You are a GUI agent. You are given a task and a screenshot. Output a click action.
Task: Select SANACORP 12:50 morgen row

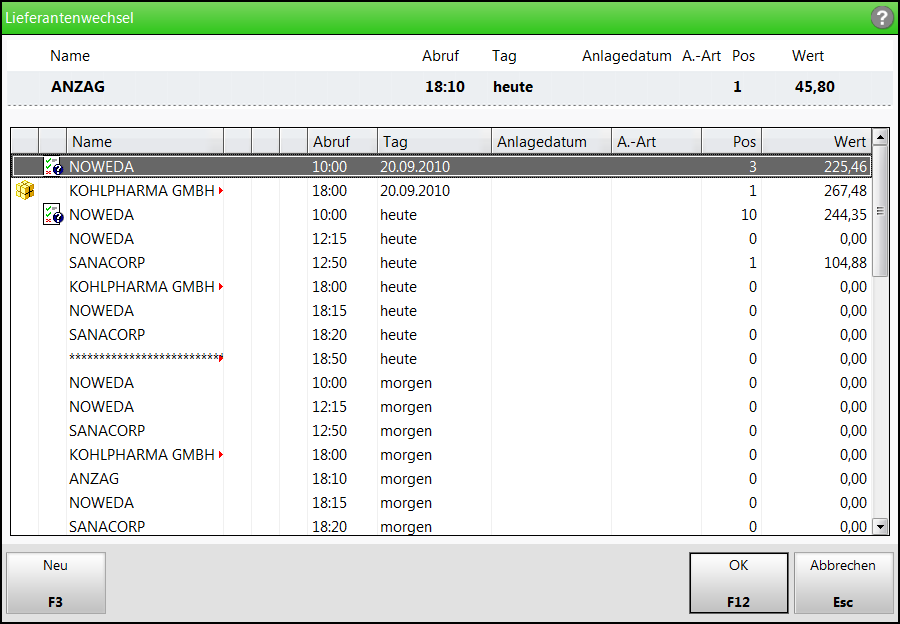tap(441, 431)
